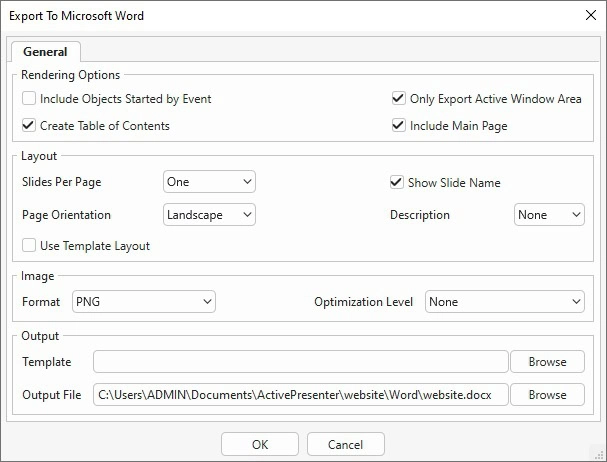The height and width of the screenshot is (462, 607).
Task: Click the Rendering Options group label
Action: point(70,75)
